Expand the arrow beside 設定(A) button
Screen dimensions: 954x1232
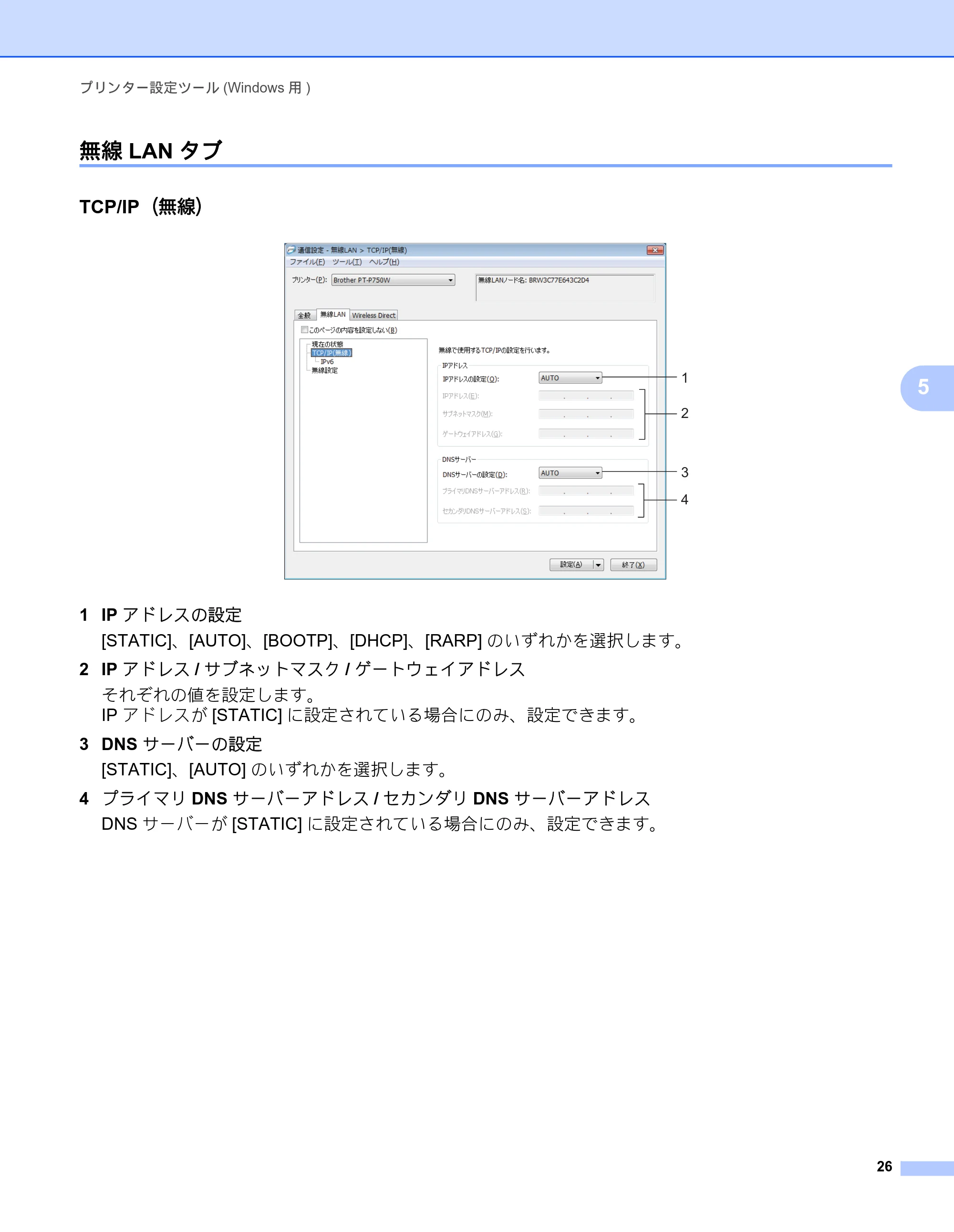(598, 564)
